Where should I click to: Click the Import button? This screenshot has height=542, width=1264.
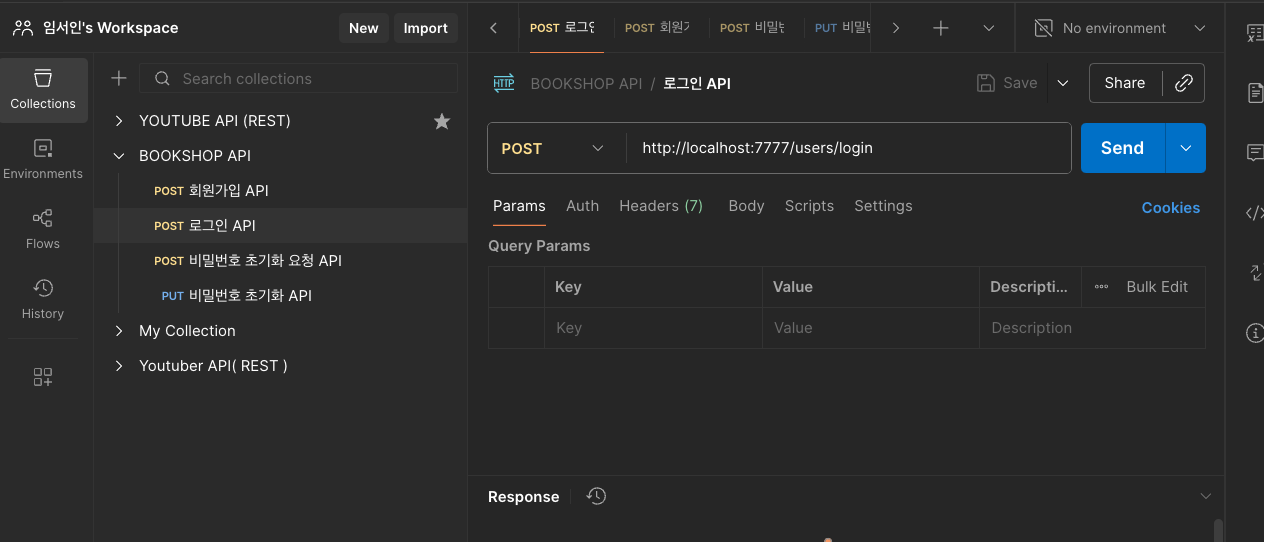point(425,28)
